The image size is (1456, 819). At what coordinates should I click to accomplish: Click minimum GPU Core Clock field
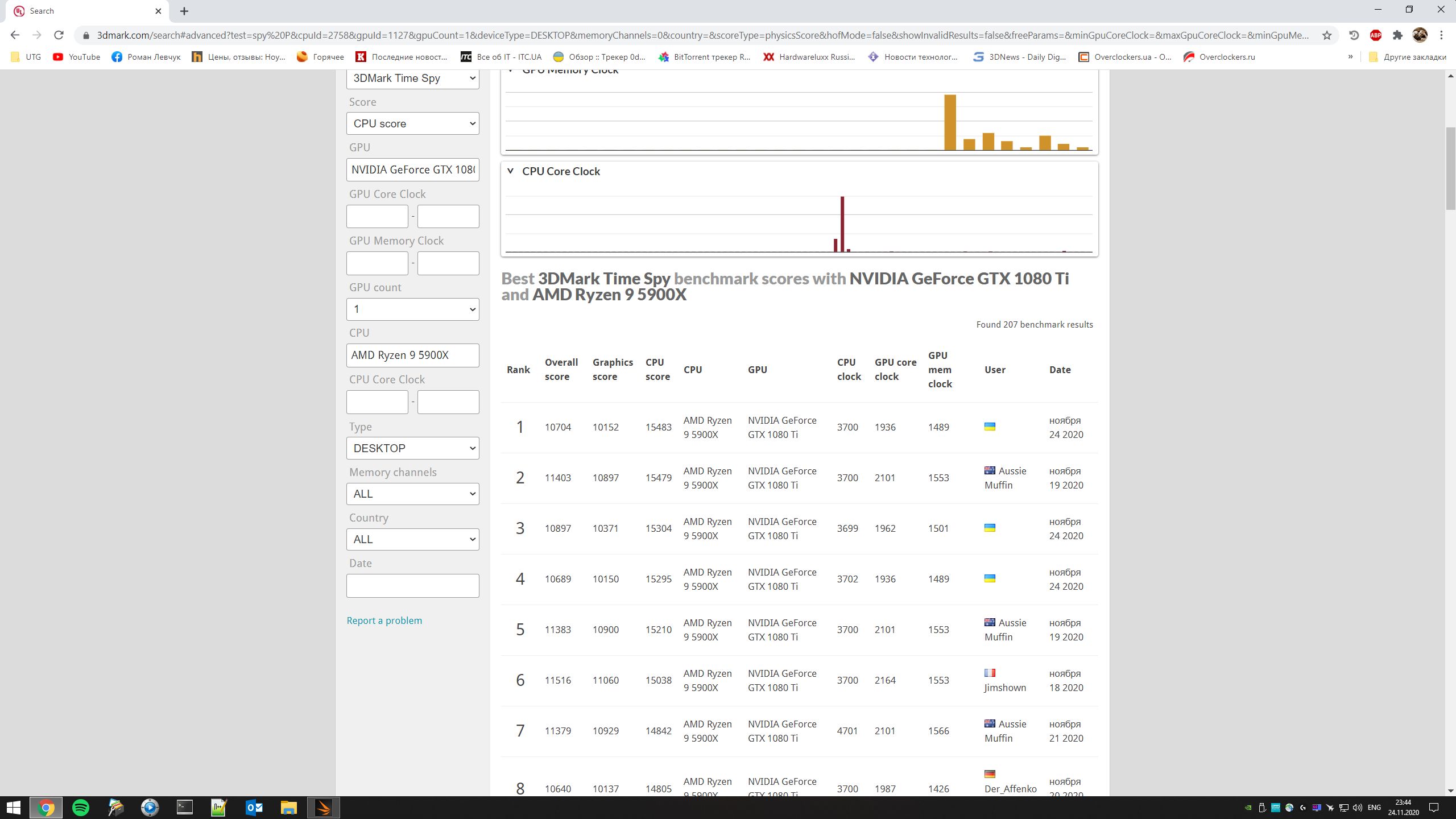point(377,216)
